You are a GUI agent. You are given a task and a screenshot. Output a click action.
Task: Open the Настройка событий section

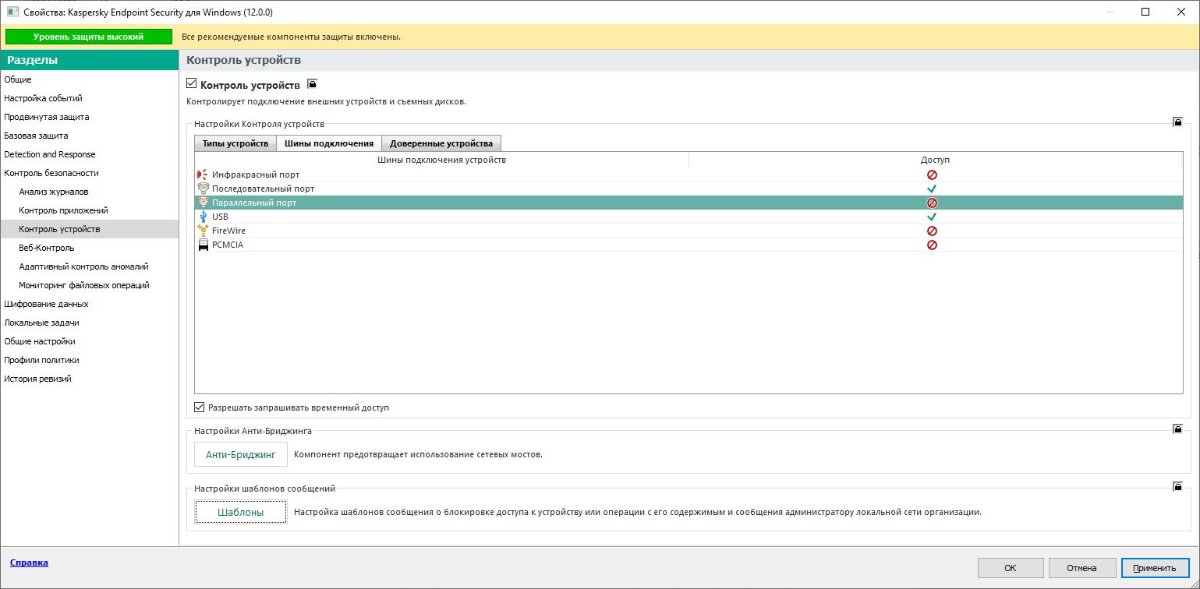[43, 98]
